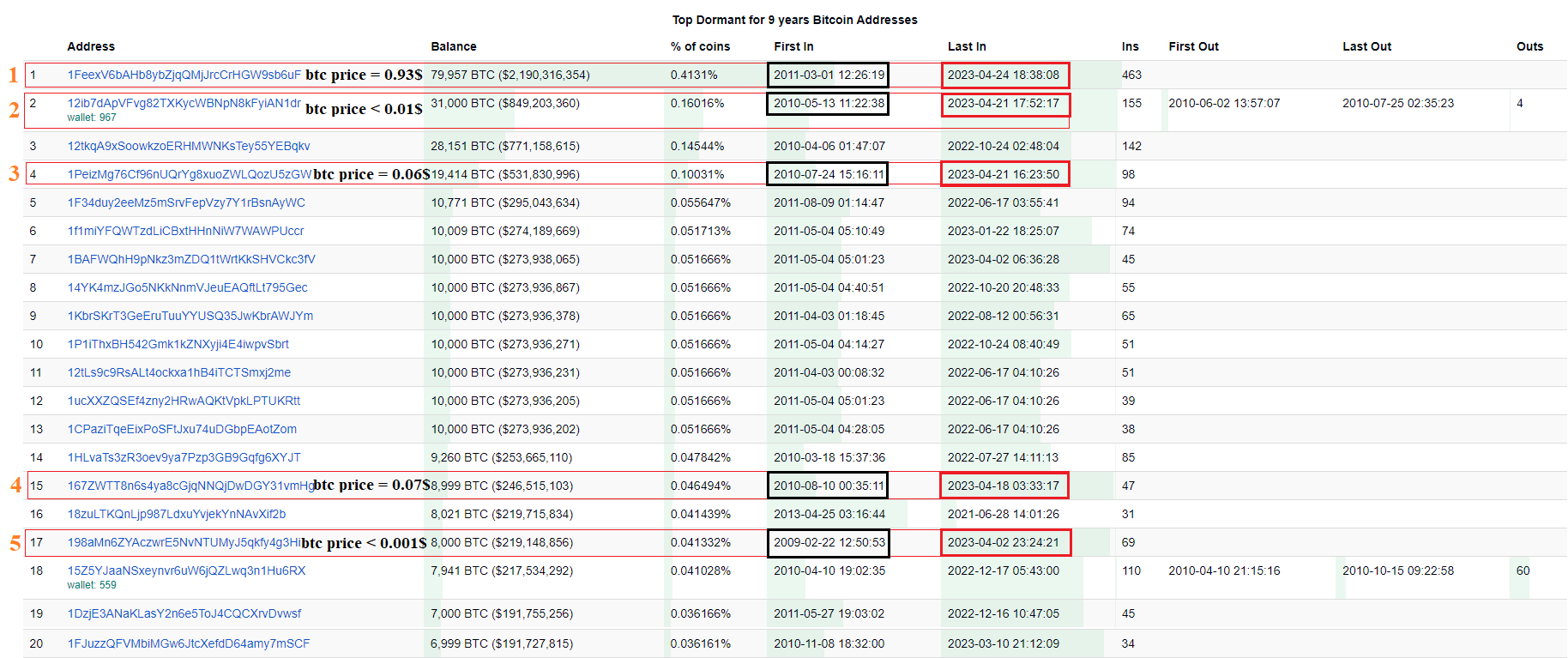Click the Ins column header

(x=1131, y=46)
